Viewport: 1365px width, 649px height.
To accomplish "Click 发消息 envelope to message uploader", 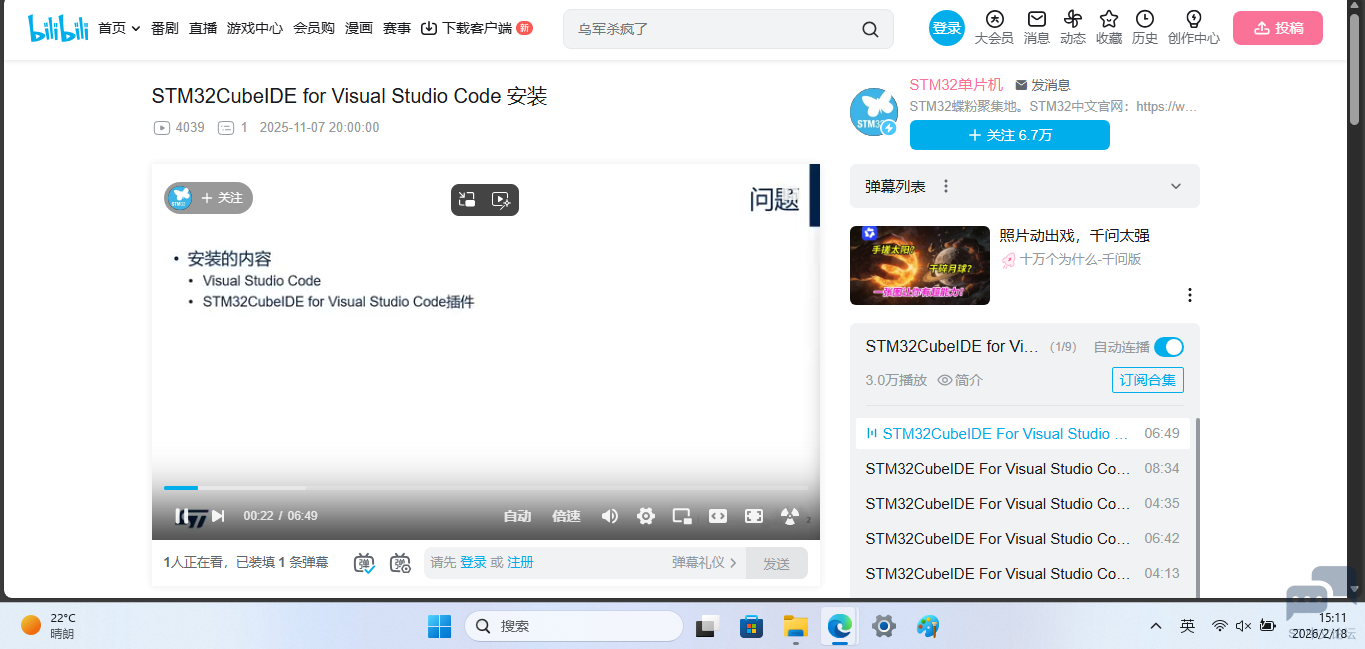I will point(1042,85).
